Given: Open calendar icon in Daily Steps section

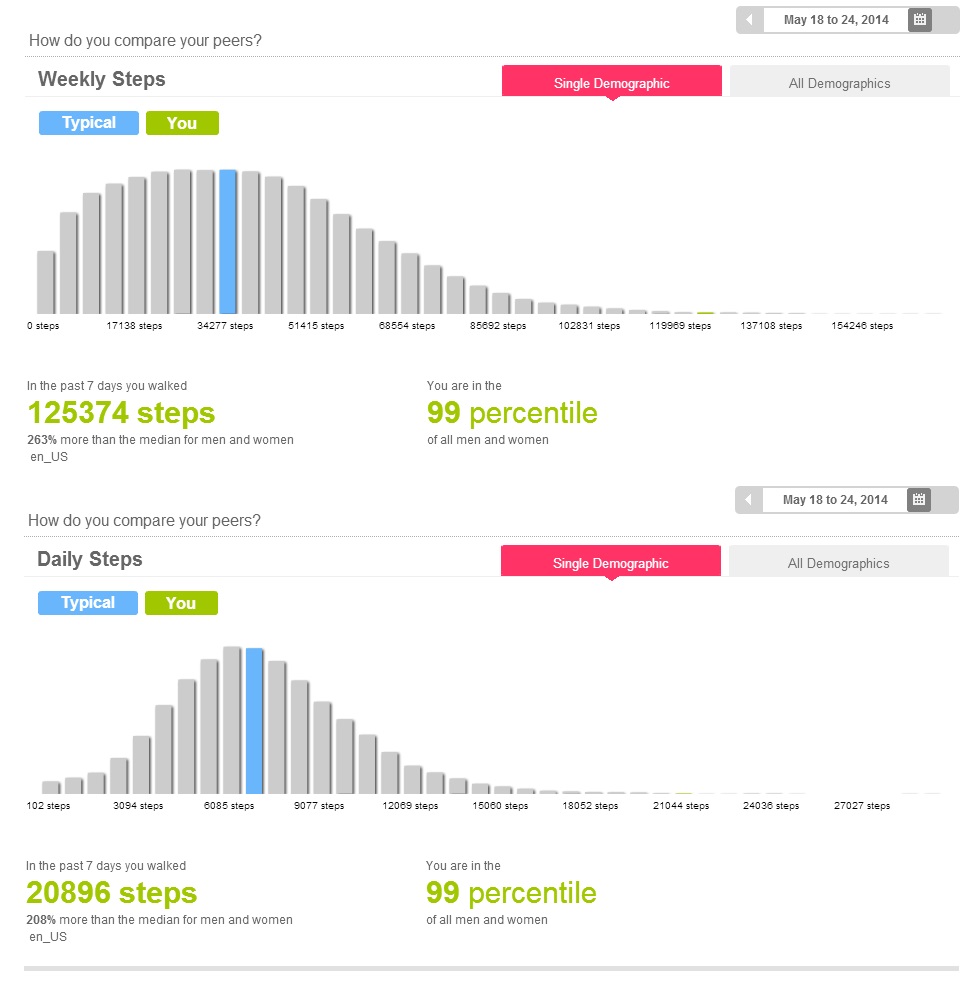Looking at the screenshot, I should pyautogui.click(x=919, y=500).
